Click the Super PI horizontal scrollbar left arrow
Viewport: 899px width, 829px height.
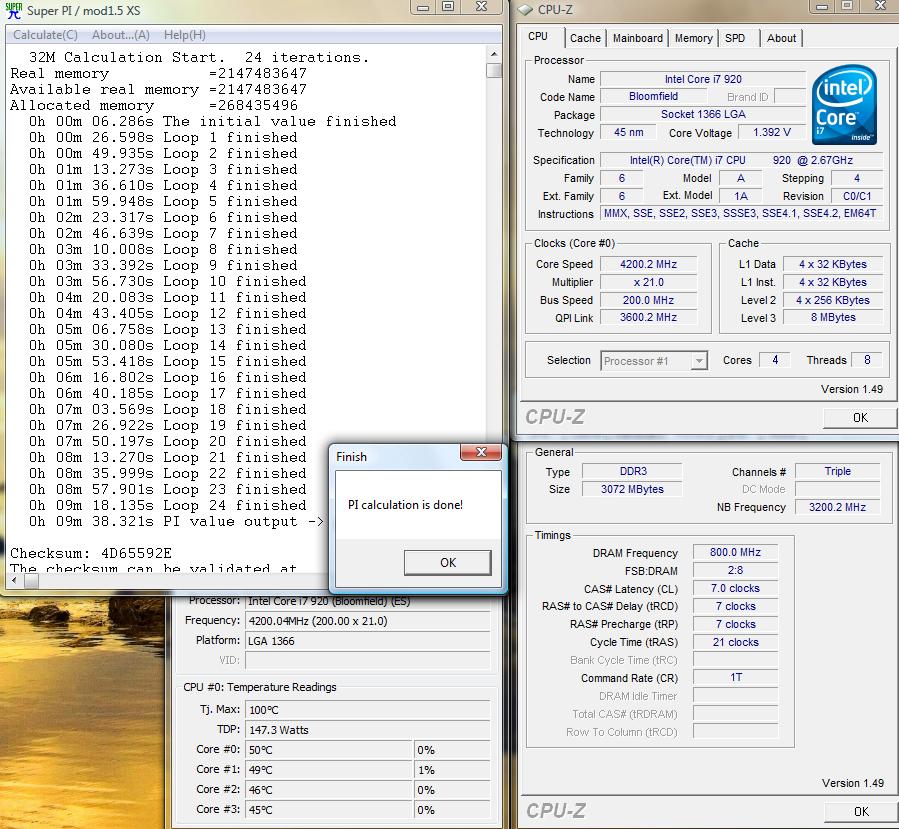(x=14, y=581)
